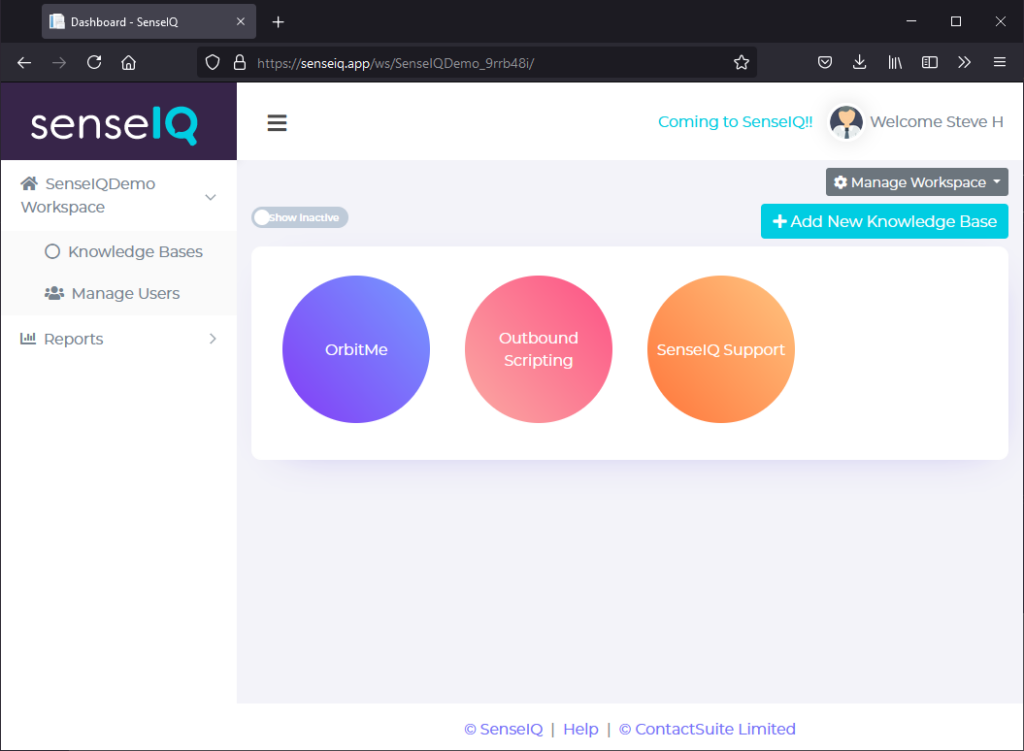Expand the Reports section chevron
This screenshot has width=1024, height=751.
pos(212,338)
